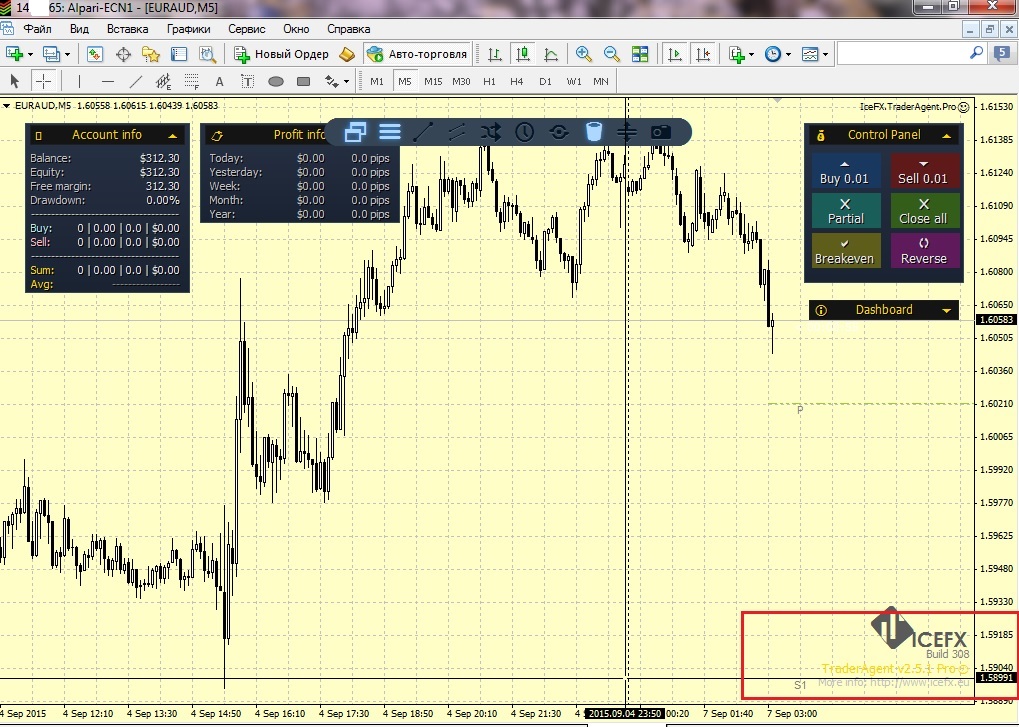This screenshot has width=1019, height=727.
Task: Open the Navigator folder-star icon
Action: click(151, 55)
